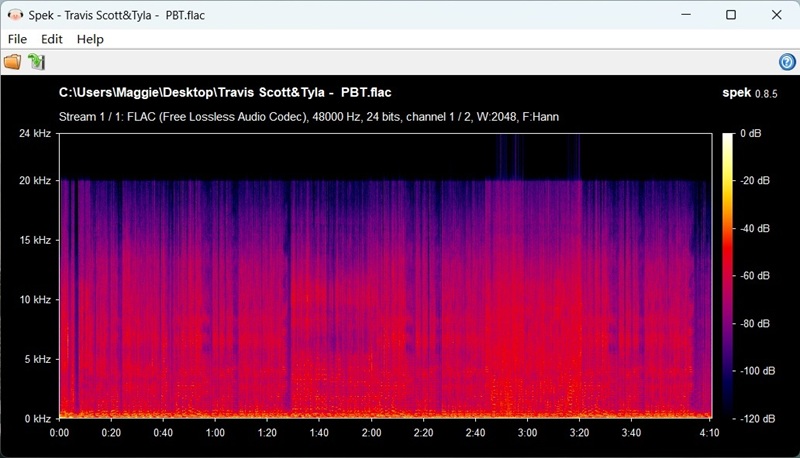800x458 pixels.
Task: Open the Help menu
Action: tap(90, 39)
